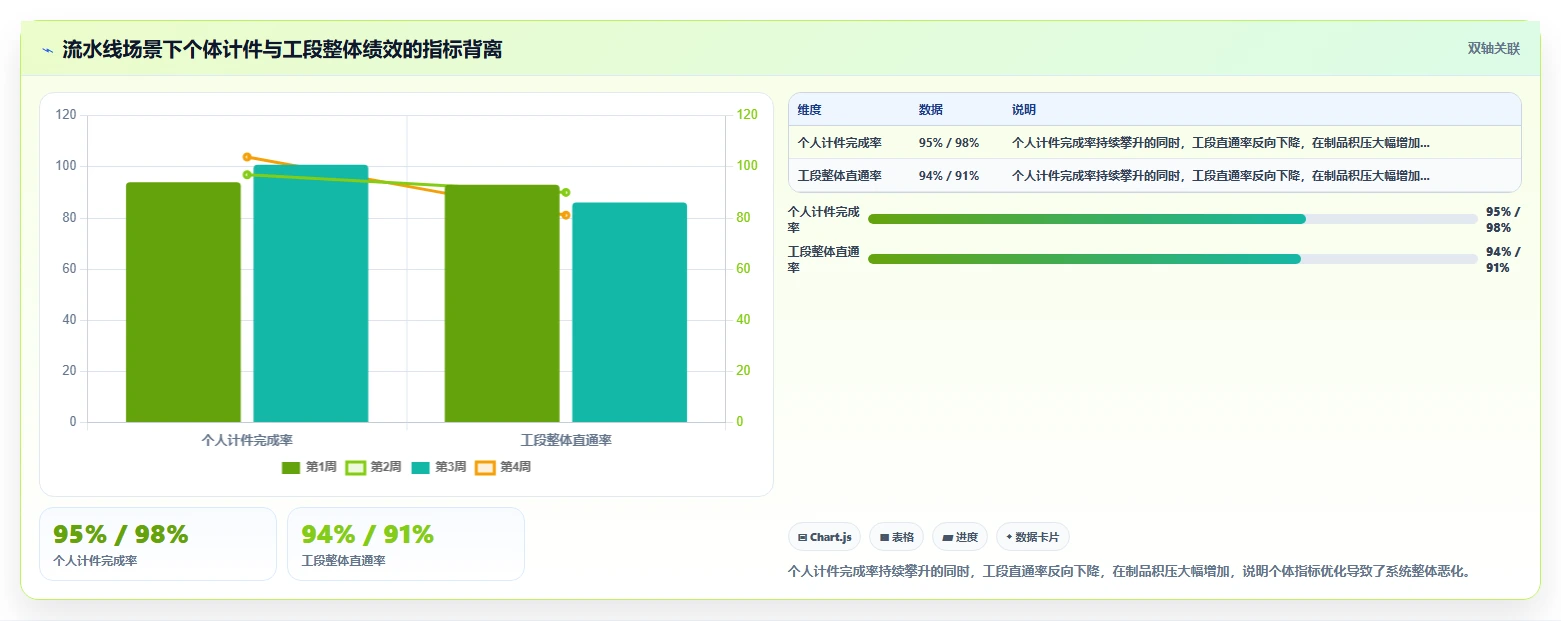Click the 第1周 bar for 工段整体直通率
Image resolution: width=1561 pixels, height=621 pixels.
(x=502, y=303)
